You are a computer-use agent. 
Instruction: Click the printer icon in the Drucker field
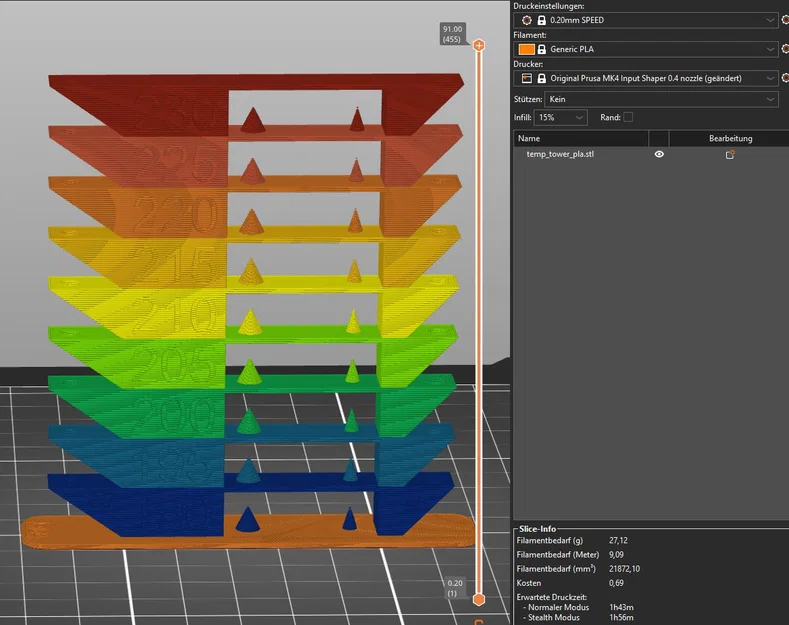click(526, 78)
